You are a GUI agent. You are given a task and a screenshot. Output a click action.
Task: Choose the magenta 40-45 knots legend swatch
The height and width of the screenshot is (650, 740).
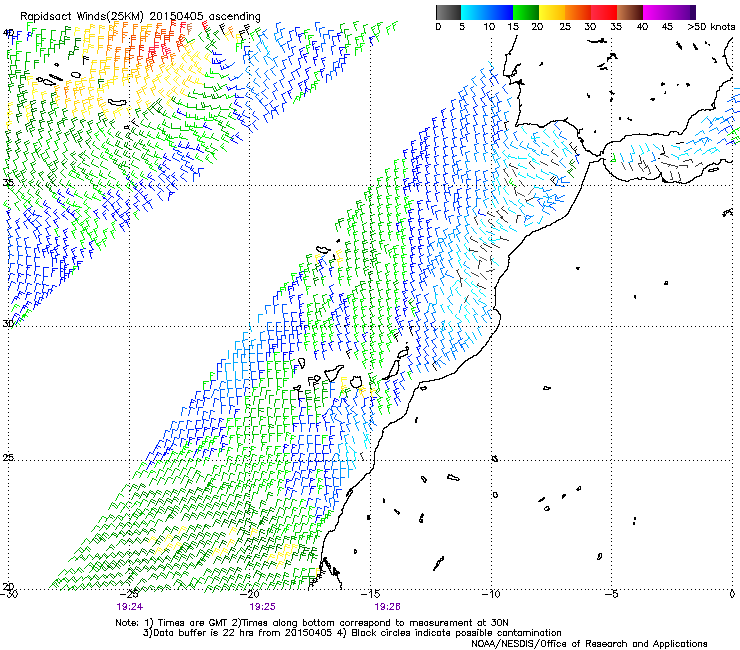(656, 12)
